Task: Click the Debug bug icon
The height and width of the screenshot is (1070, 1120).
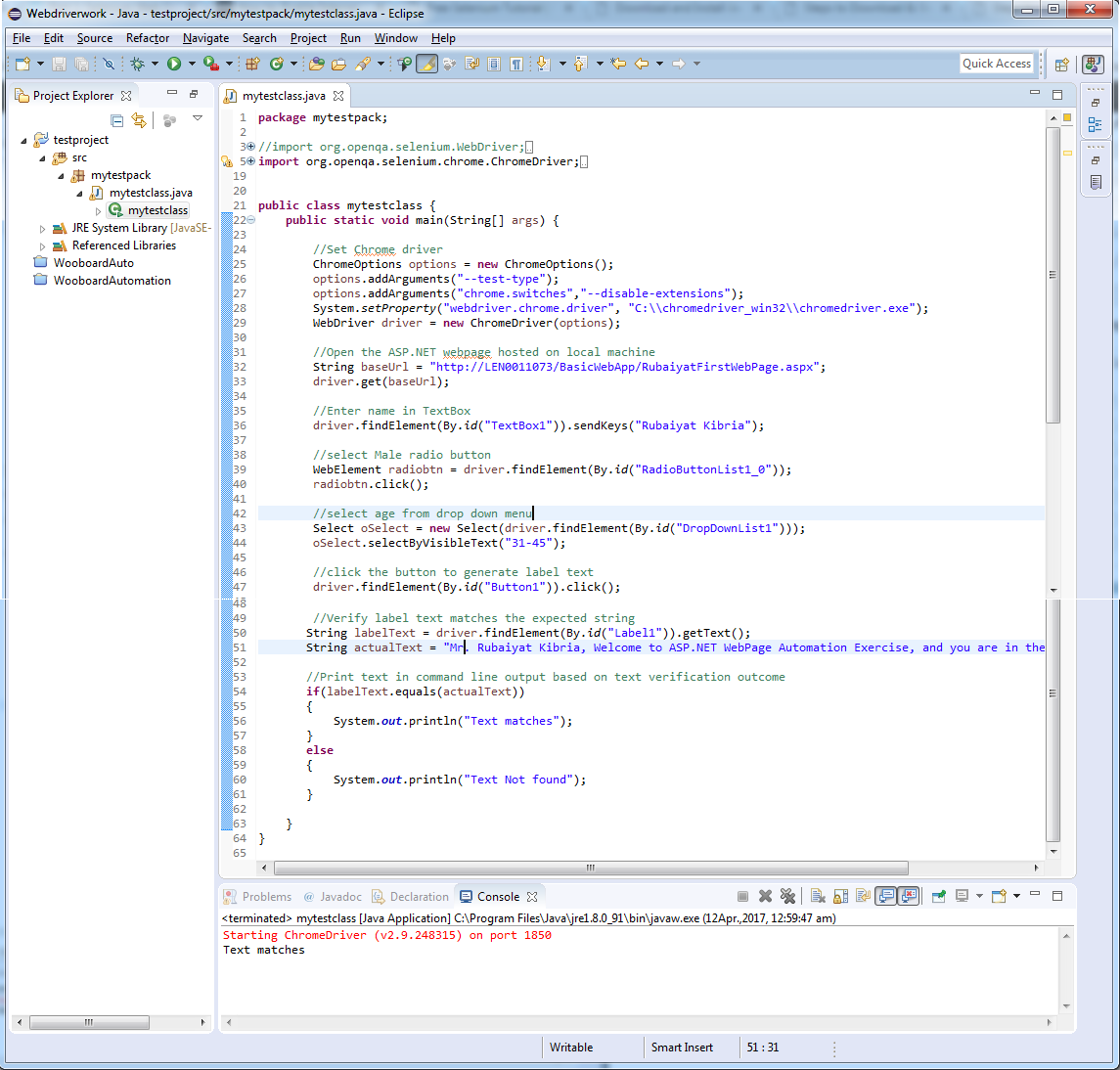Action: click(x=137, y=64)
